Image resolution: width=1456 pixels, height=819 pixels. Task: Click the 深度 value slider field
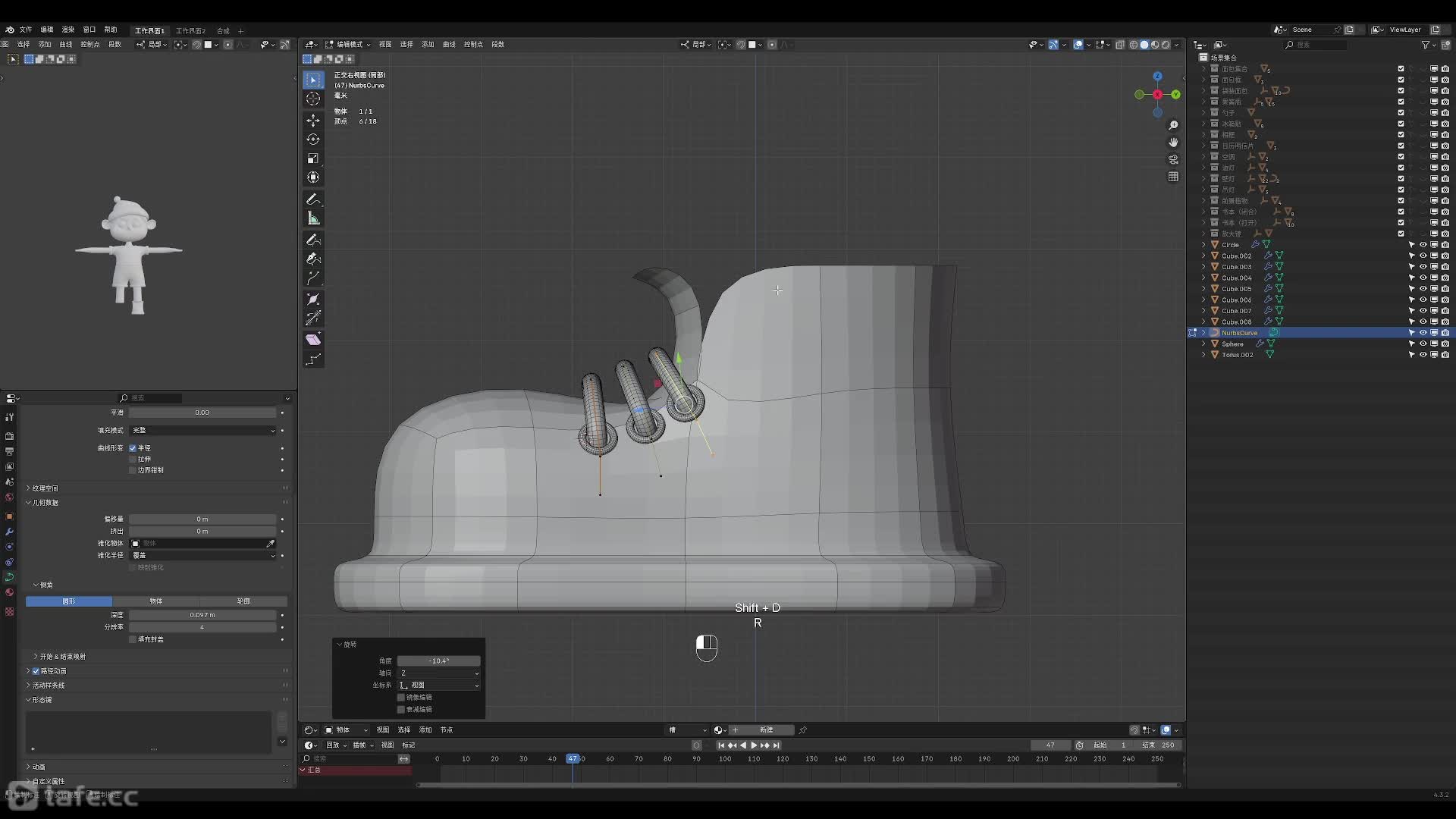202,615
